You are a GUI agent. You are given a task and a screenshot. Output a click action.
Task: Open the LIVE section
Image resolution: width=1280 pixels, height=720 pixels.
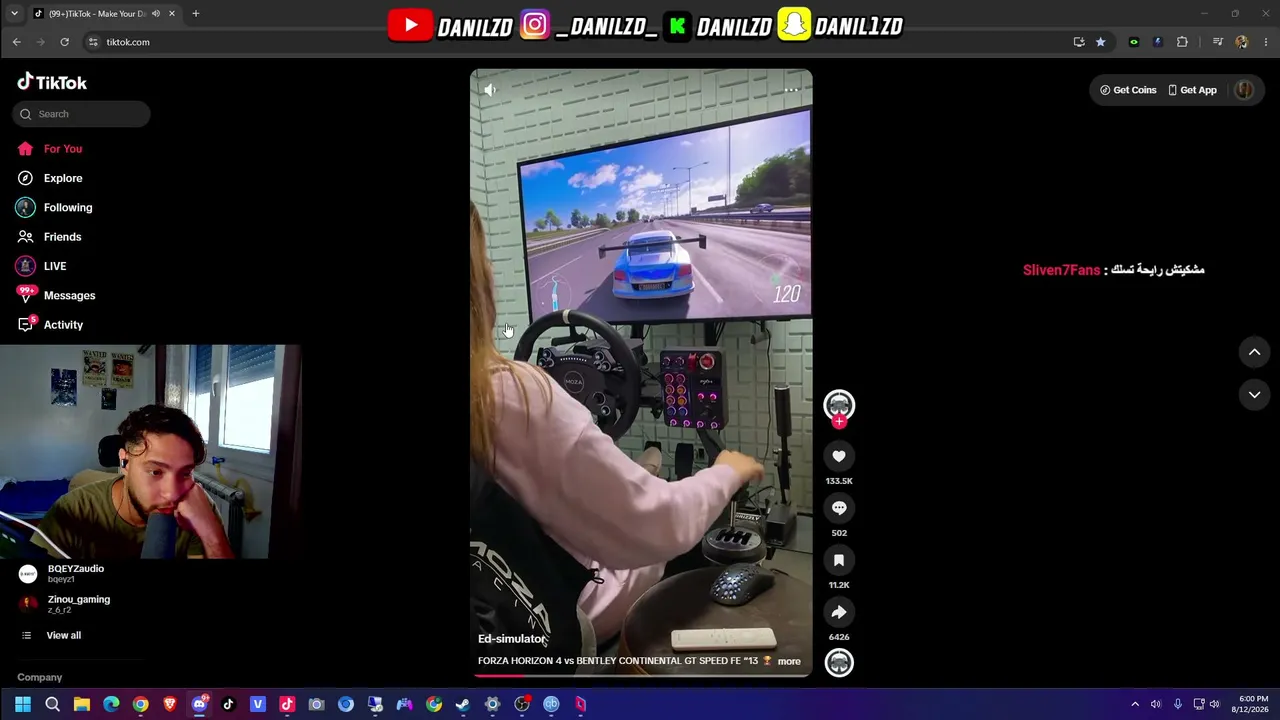[42, 266]
